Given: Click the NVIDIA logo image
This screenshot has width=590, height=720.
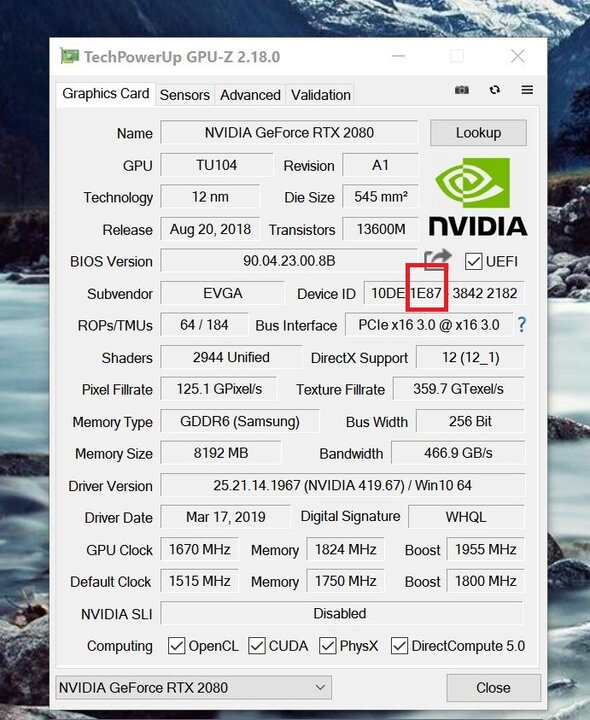Looking at the screenshot, I should 478,197.
